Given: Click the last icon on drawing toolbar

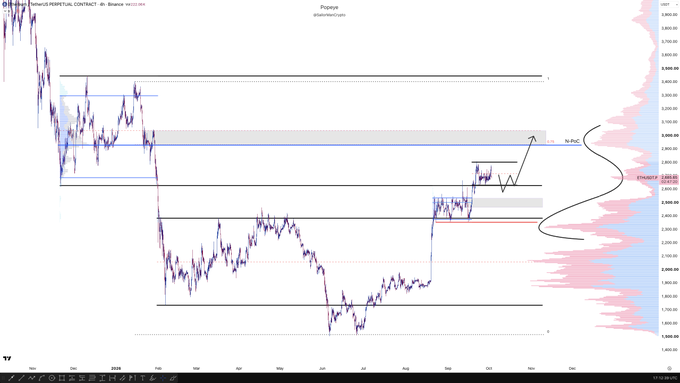Looking at the screenshot, I should tap(173, 378).
